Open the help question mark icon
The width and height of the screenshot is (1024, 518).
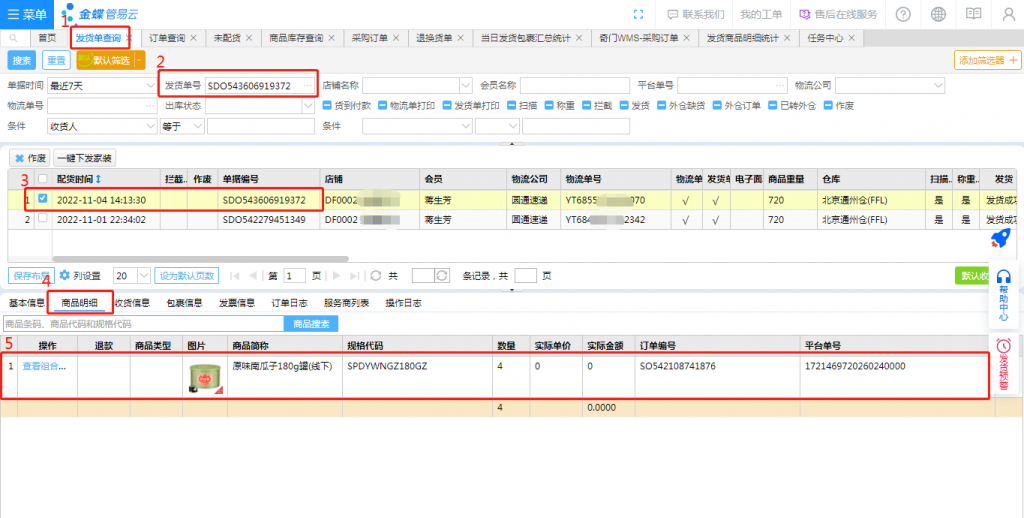tap(903, 14)
